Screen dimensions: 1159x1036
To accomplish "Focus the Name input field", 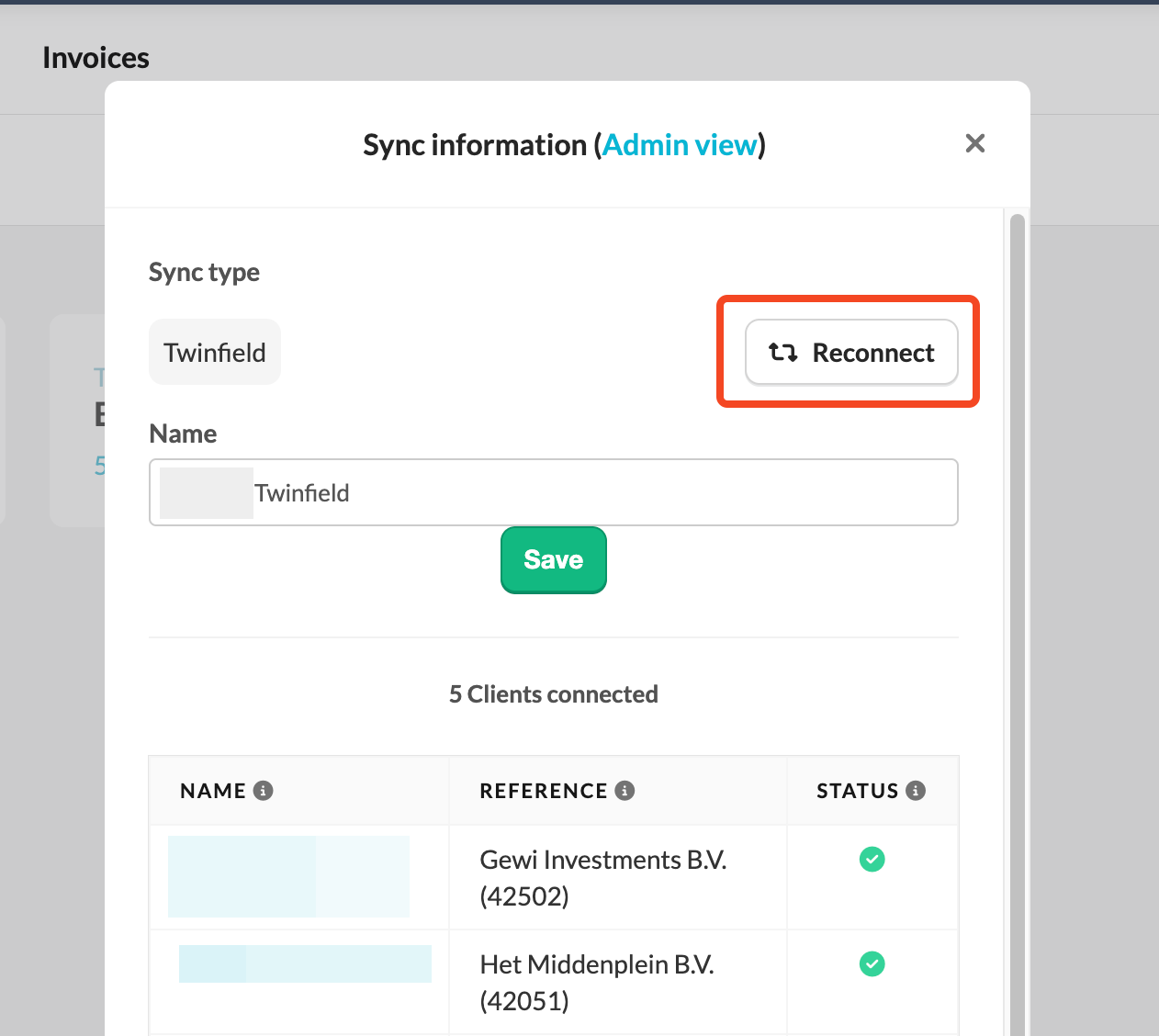I will point(554,492).
